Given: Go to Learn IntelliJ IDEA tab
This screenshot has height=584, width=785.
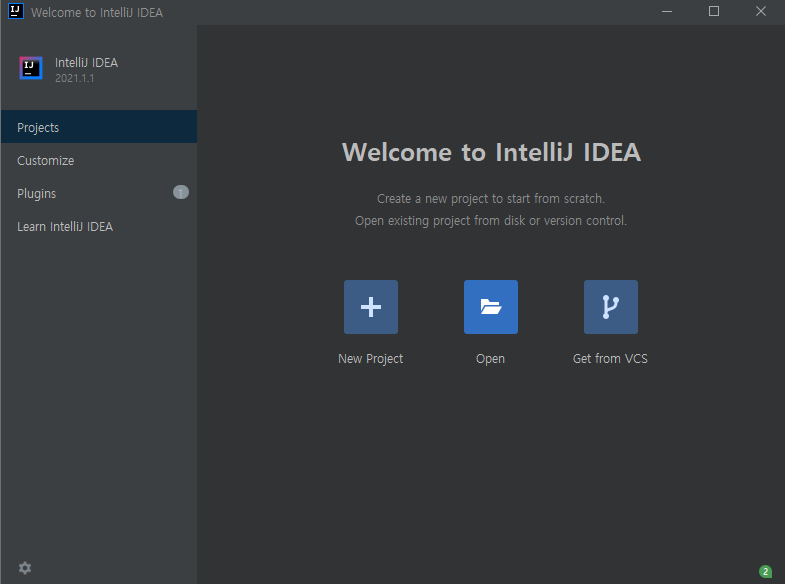Looking at the screenshot, I should point(99,226).
